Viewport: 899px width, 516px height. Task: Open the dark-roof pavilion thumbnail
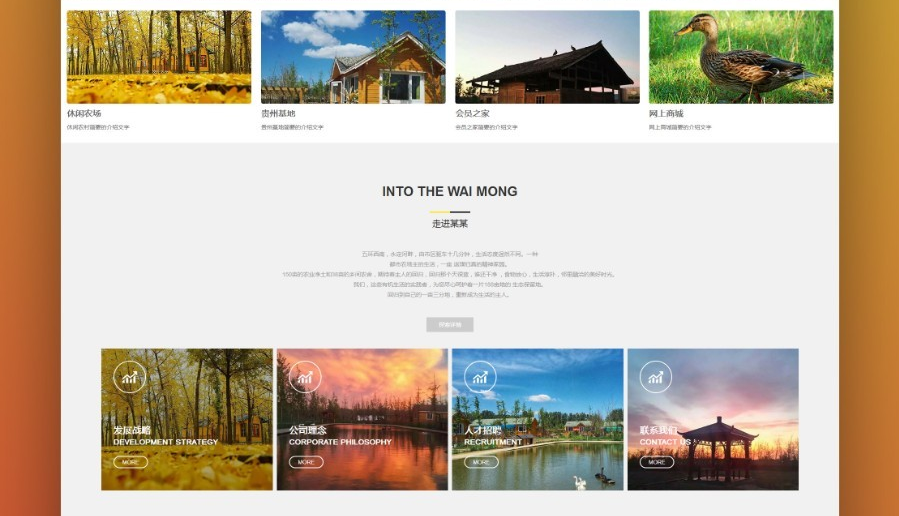click(x=548, y=57)
